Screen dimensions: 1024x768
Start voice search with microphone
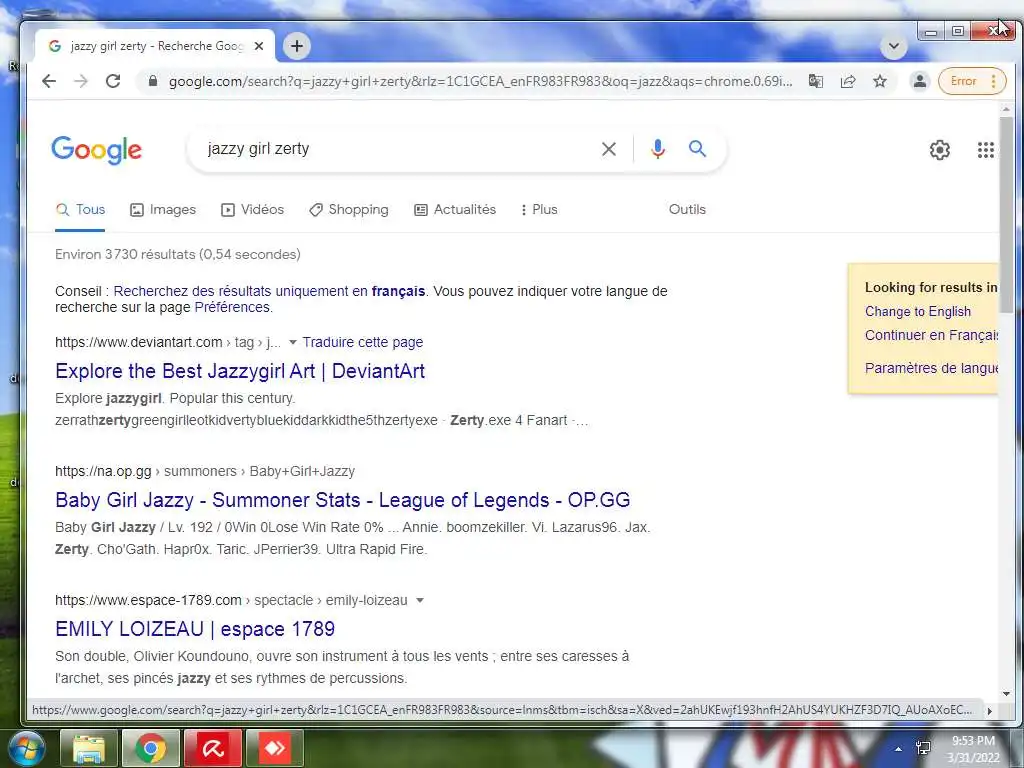tap(658, 149)
